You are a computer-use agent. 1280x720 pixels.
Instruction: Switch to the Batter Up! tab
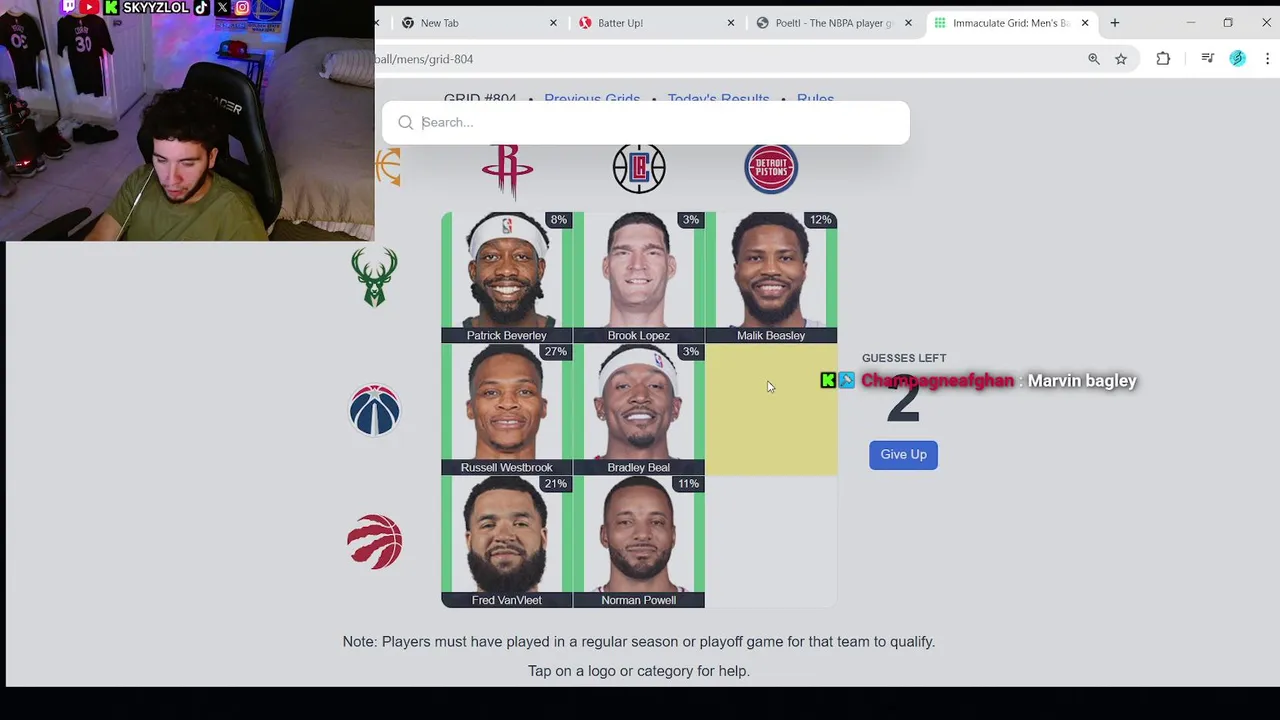[x=655, y=23]
